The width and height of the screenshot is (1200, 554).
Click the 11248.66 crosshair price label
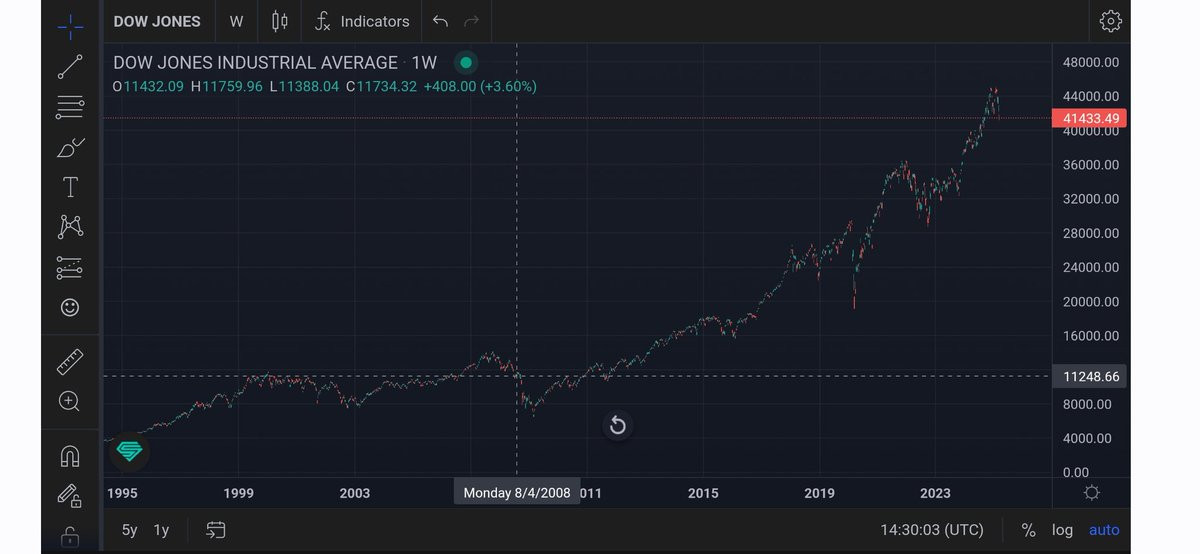click(x=1090, y=377)
